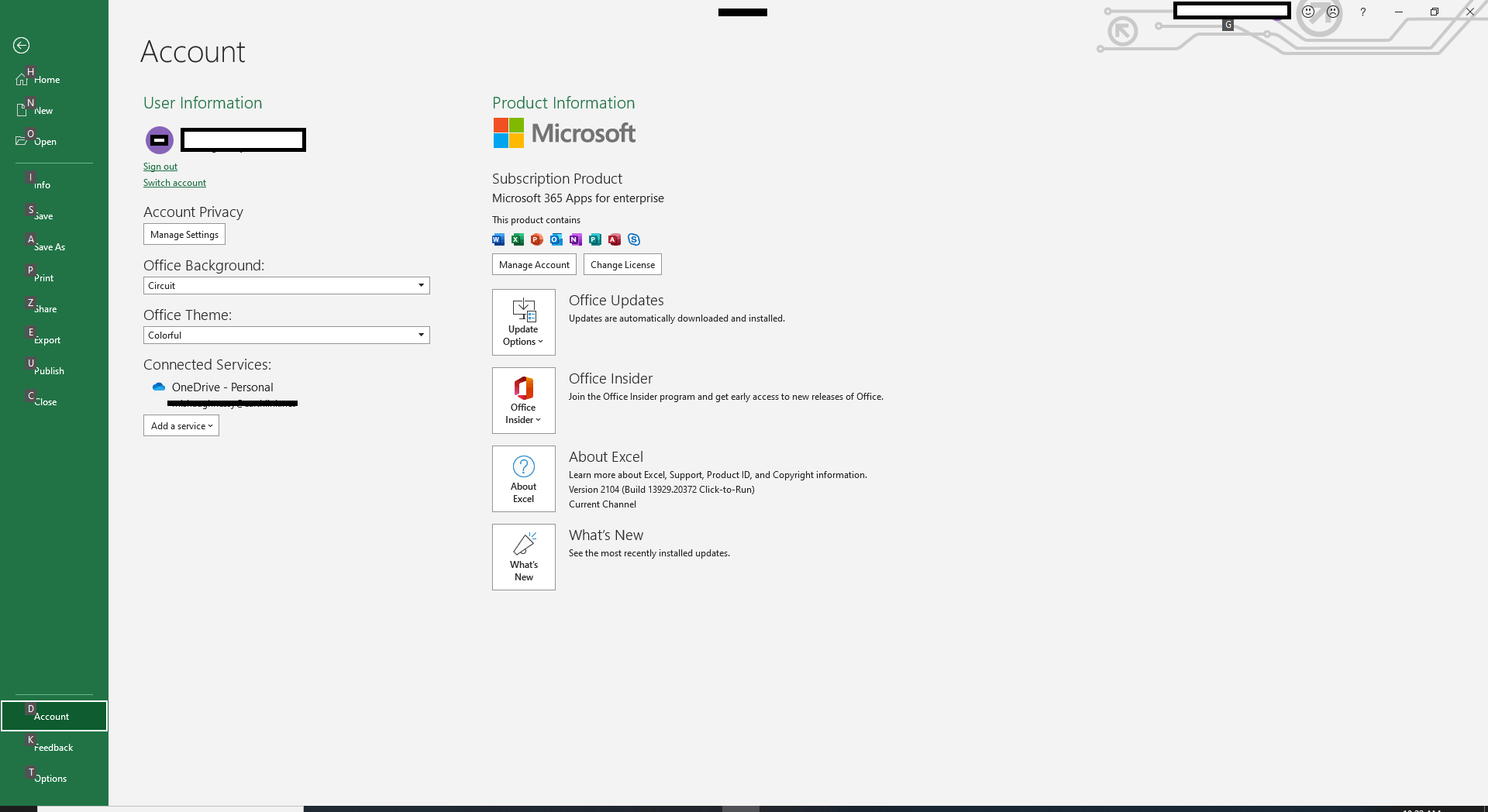This screenshot has height=812, width=1488.
Task: Click the What's New button
Action: pos(524,557)
